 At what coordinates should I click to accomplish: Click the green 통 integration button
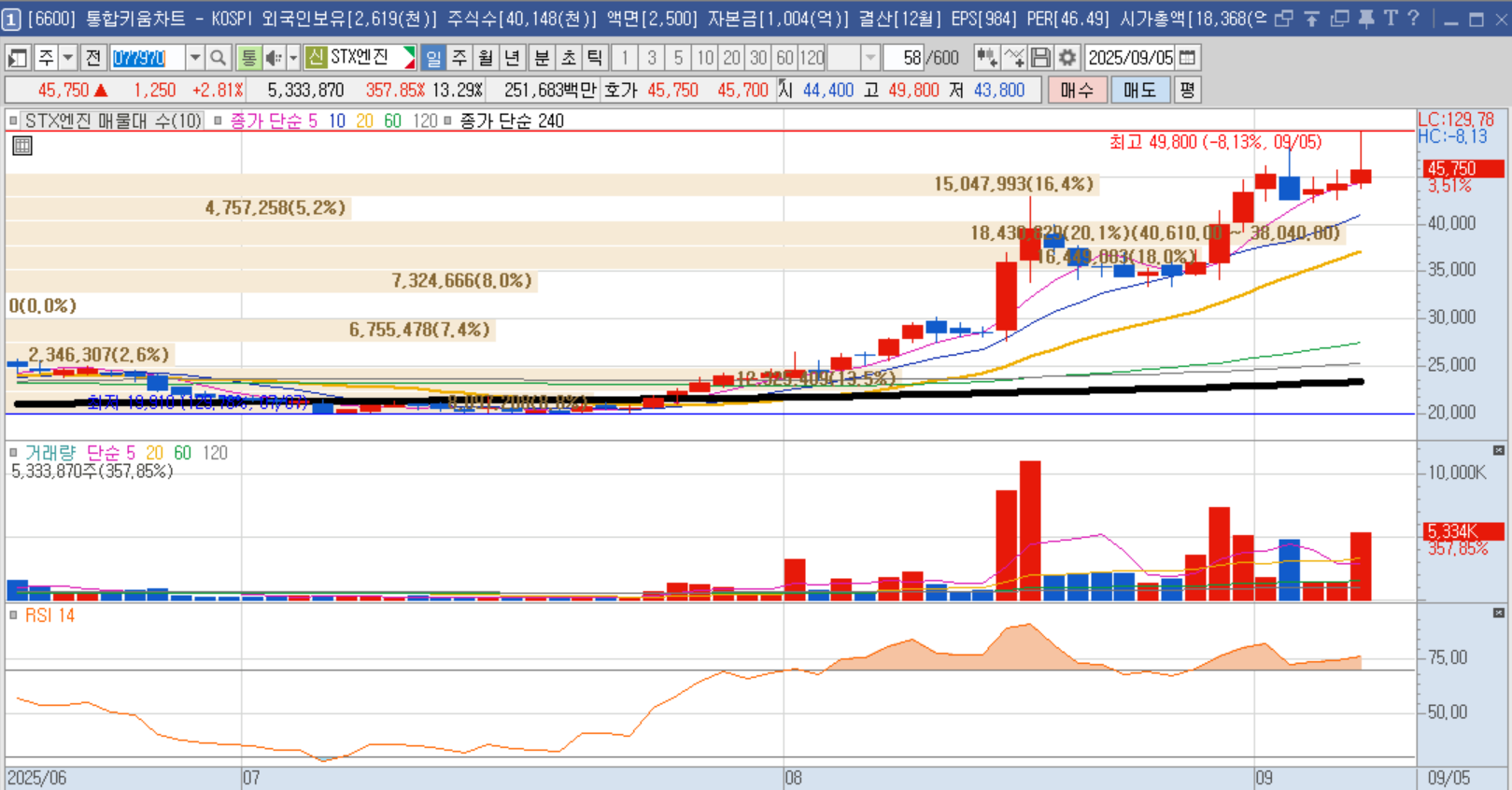[x=248, y=58]
